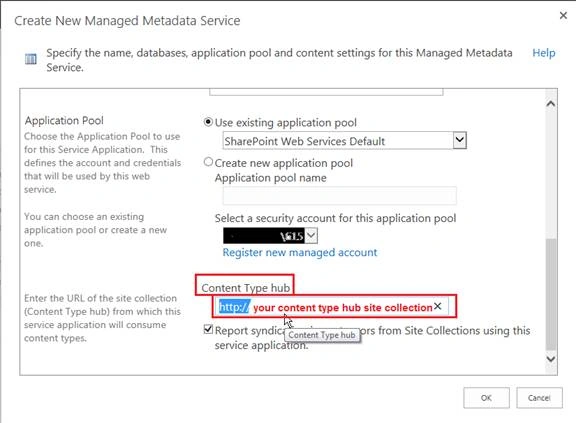576x423 pixels.
Task: Choose Create new application pool radio button
Action: (x=208, y=162)
